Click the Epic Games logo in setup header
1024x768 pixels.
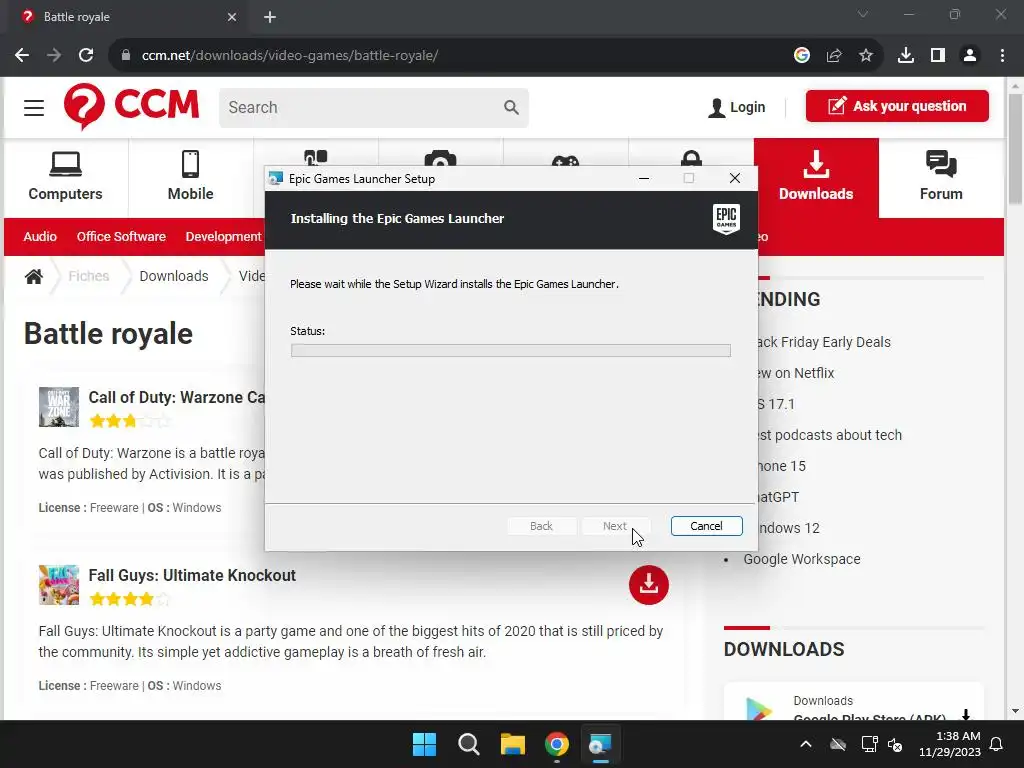point(726,219)
